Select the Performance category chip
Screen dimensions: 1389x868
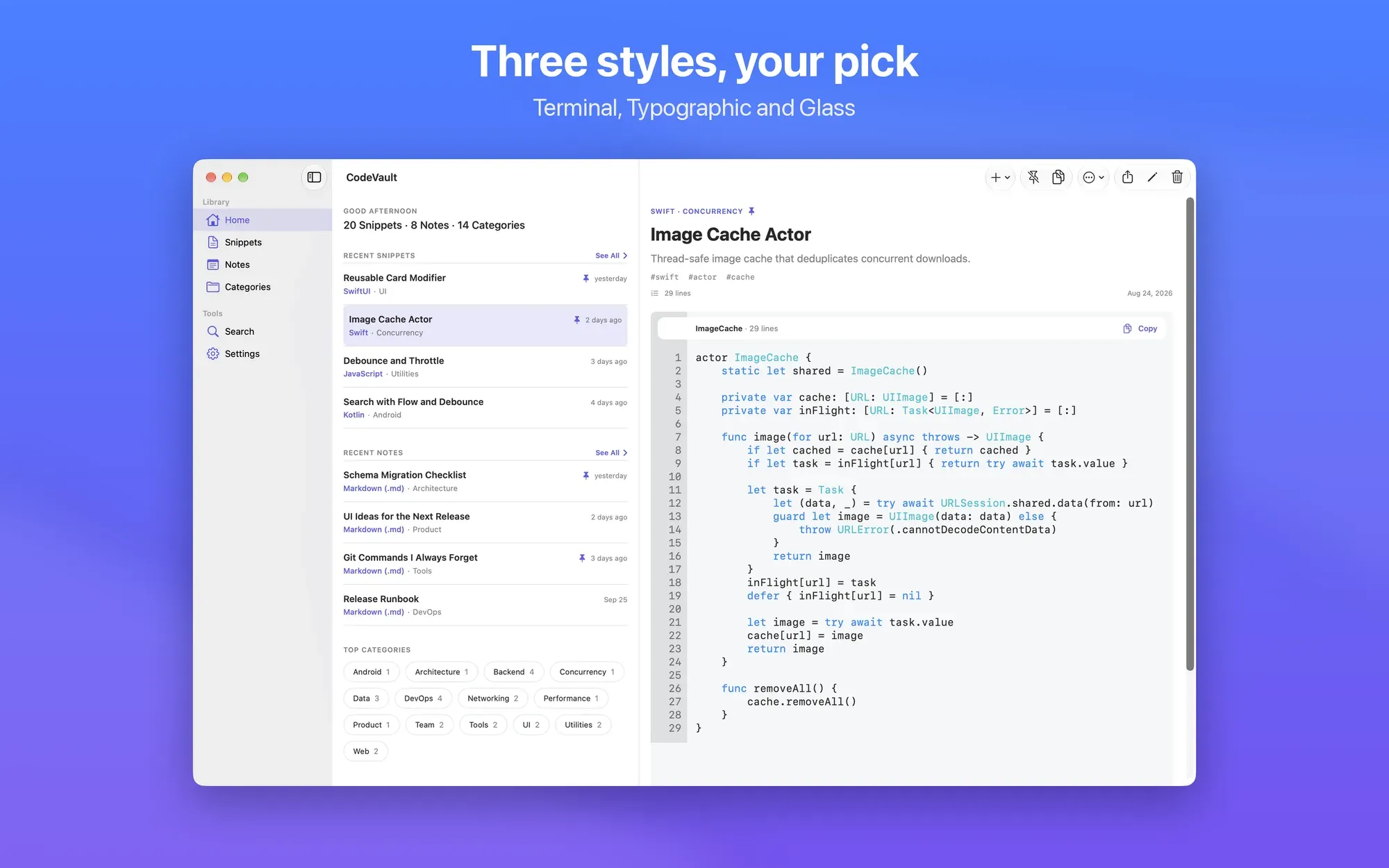coord(571,699)
